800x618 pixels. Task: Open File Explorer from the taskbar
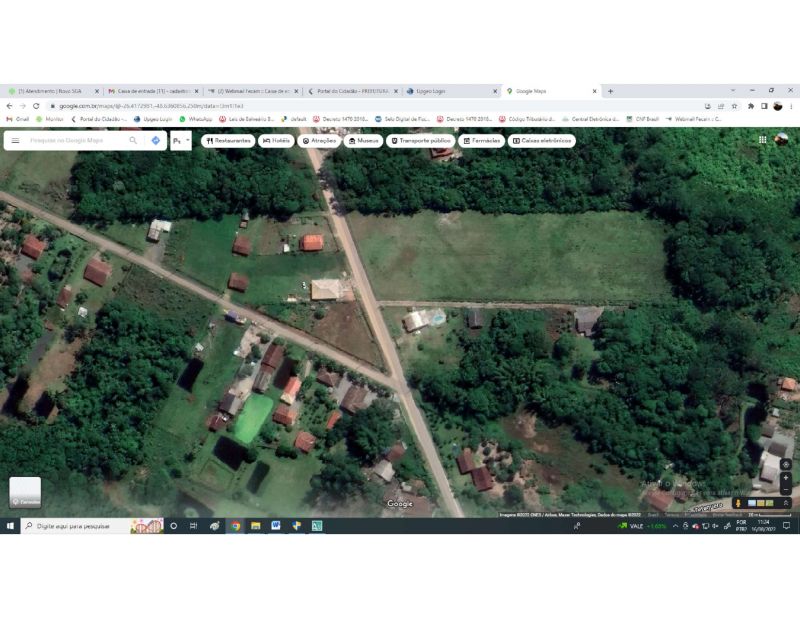click(256, 526)
